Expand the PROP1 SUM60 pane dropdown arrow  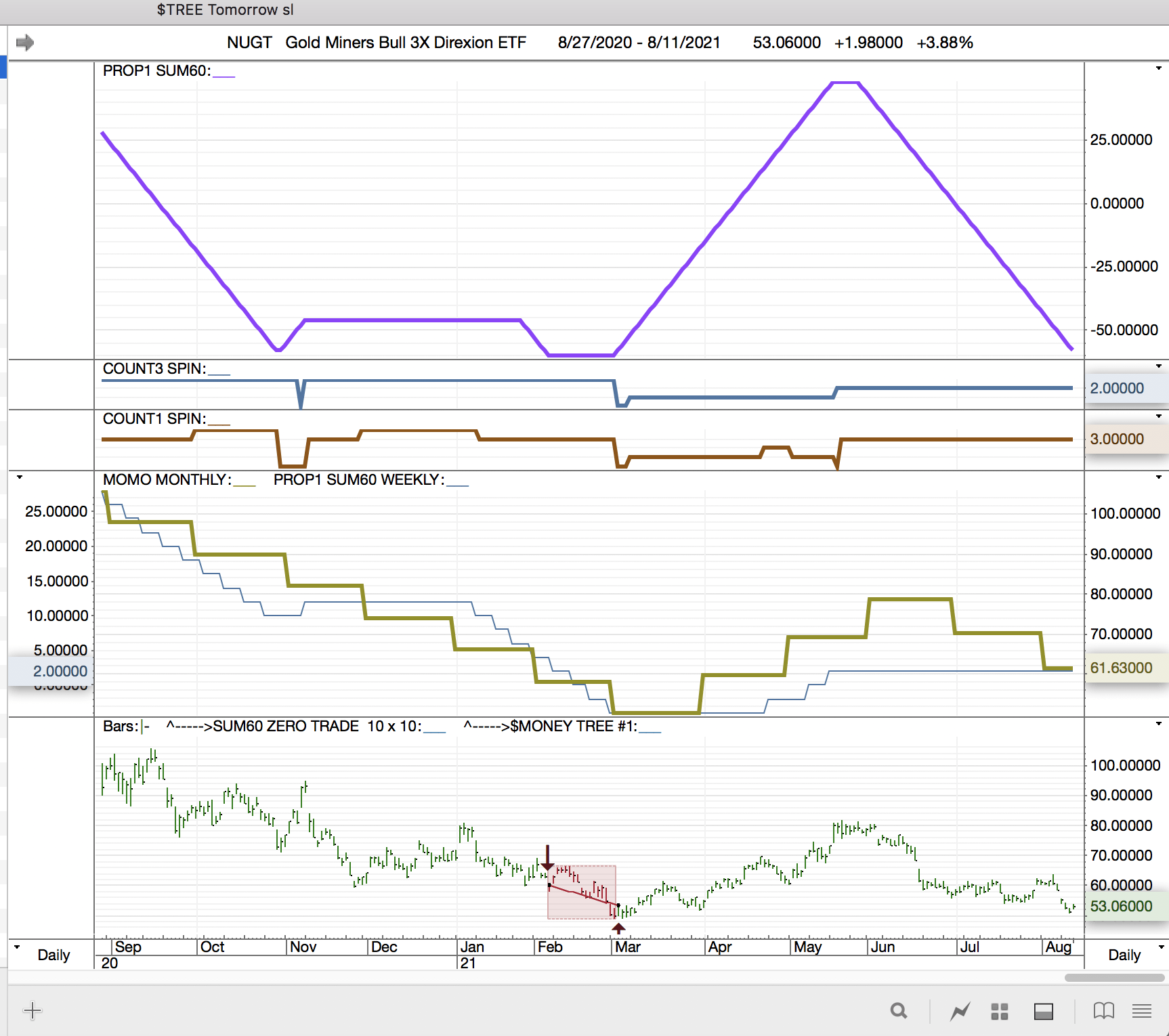click(x=1158, y=68)
